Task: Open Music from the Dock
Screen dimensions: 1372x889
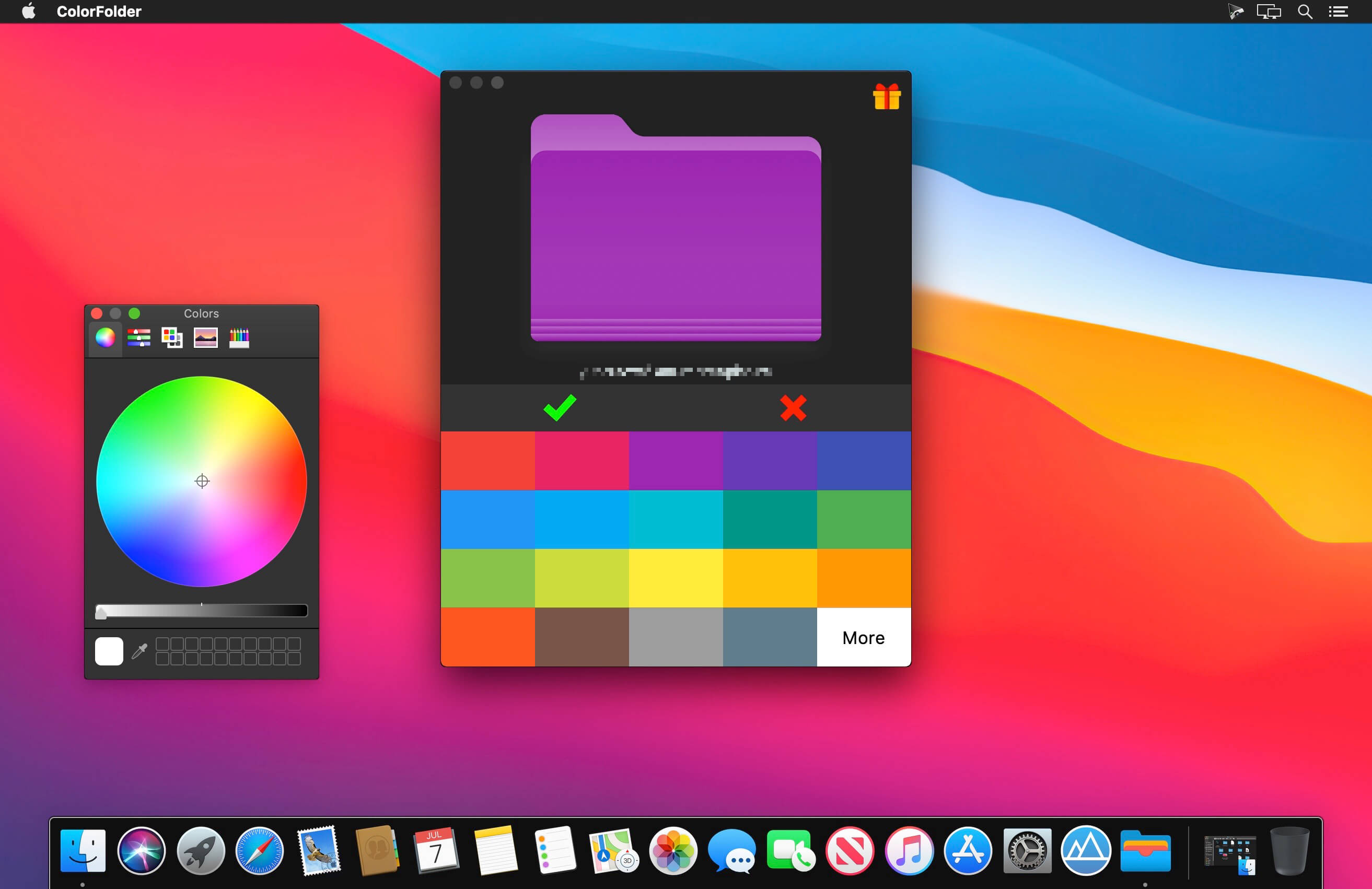Action: 909,850
